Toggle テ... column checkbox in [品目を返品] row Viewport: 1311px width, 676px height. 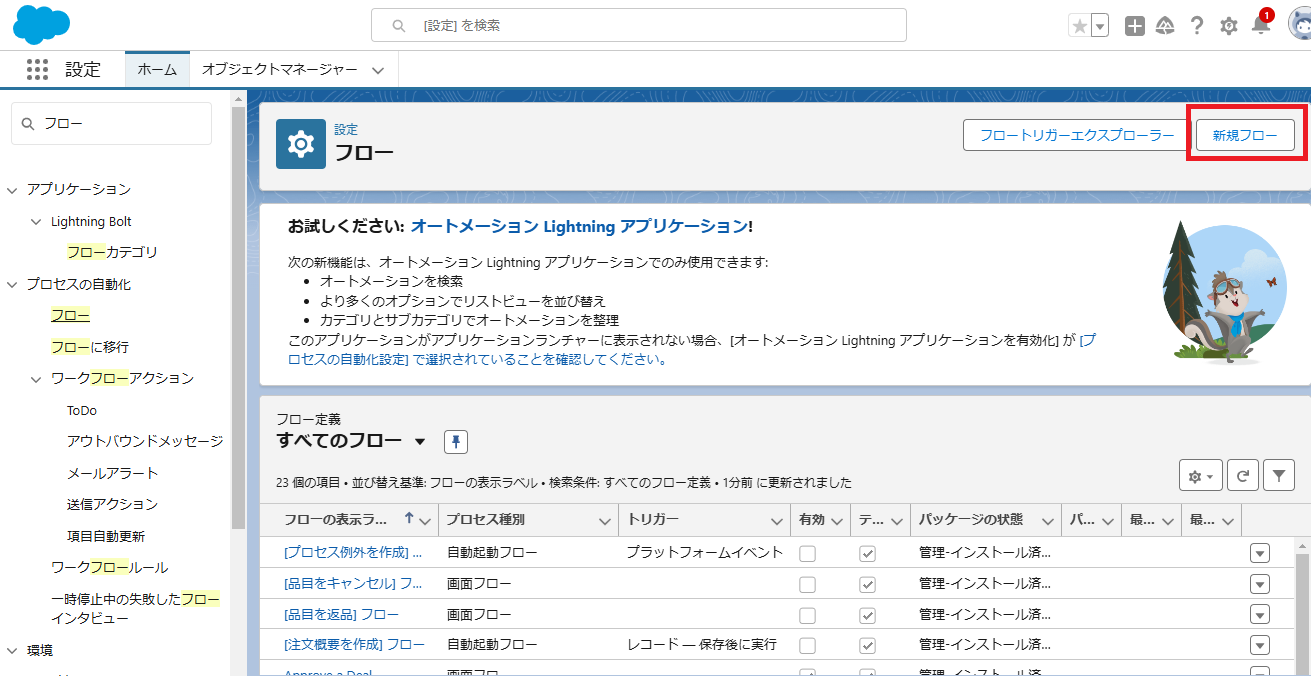coord(867,615)
